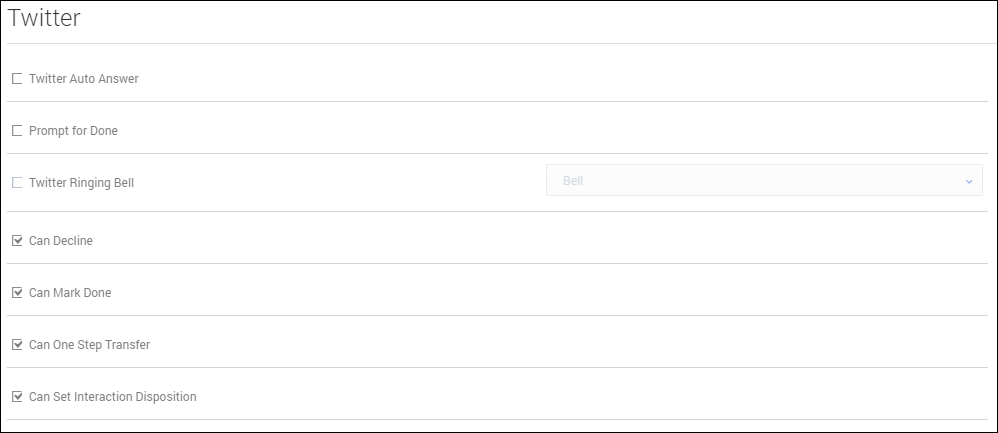This screenshot has height=433, width=998.
Task: Click the selected "Bell" value text
Action: click(x=573, y=181)
